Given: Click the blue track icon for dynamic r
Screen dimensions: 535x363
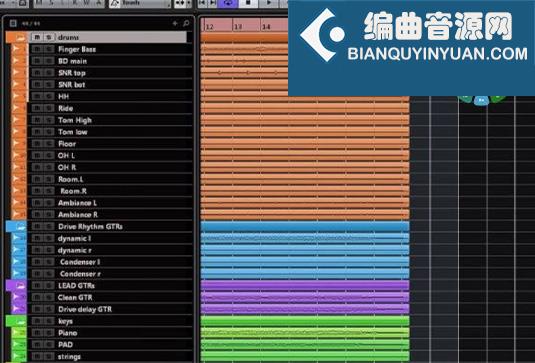Looking at the screenshot, I should pyautogui.click(x=16, y=250).
